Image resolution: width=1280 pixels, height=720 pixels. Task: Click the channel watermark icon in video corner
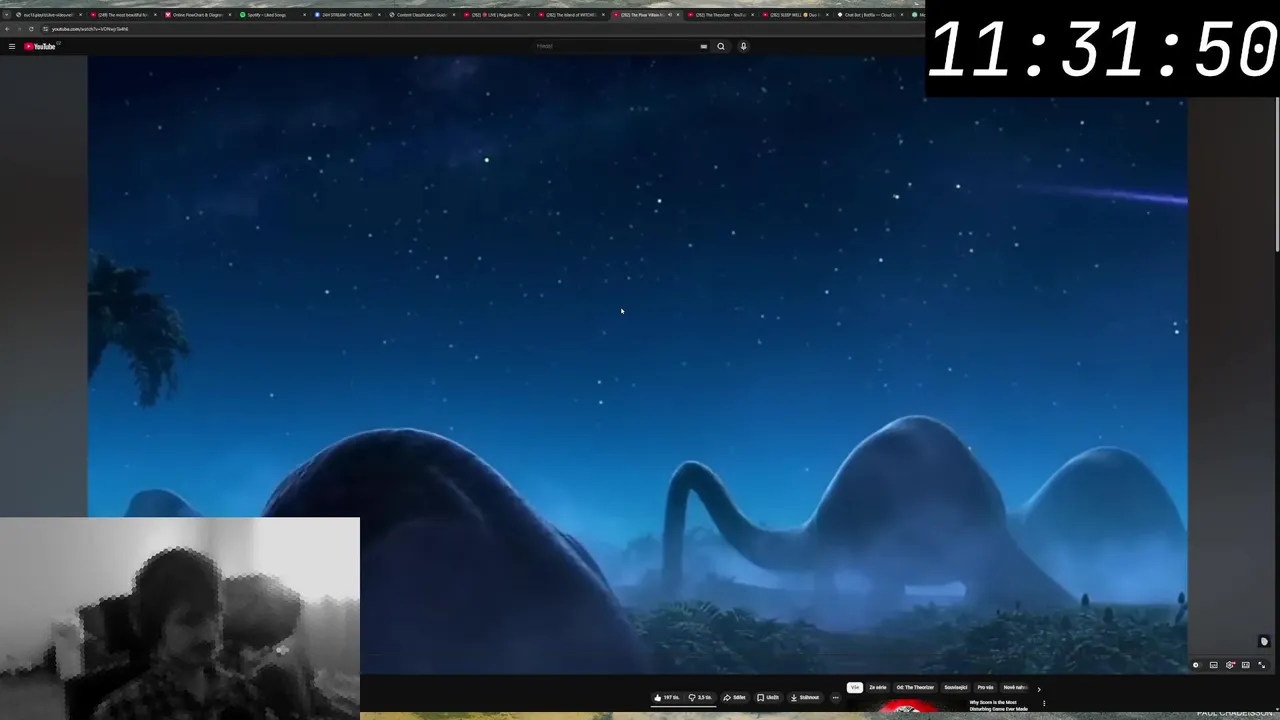click(1264, 642)
